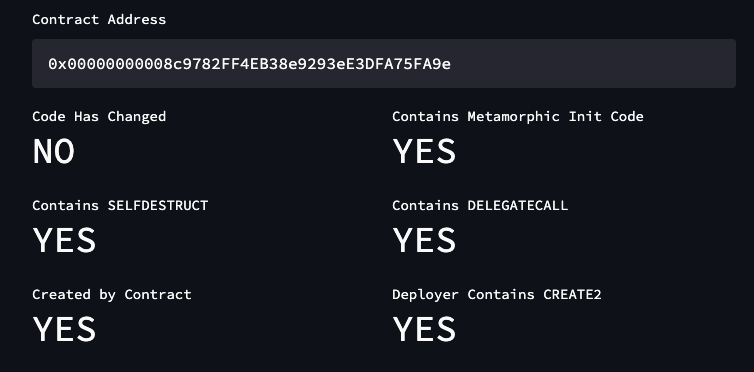
Task: Click the Contains Metamorphic Init Code label
Action: click(517, 116)
